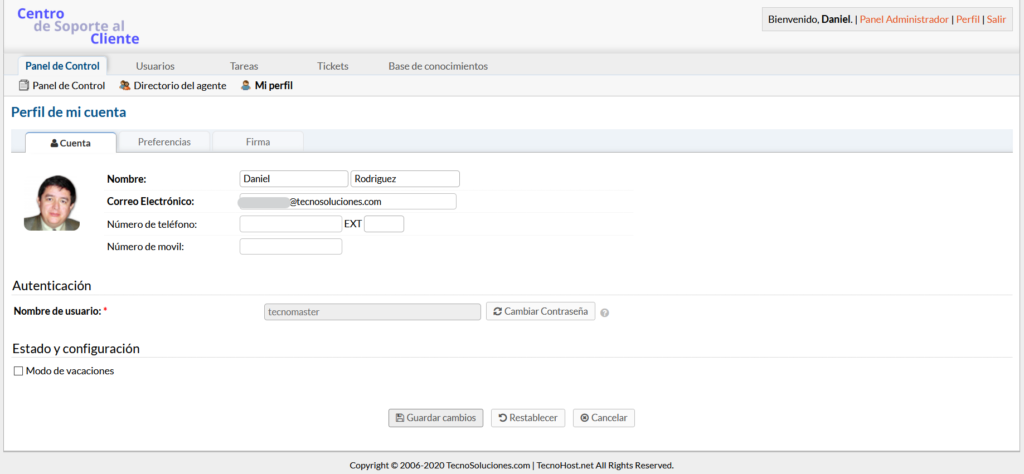Viewport: 1024px width, 474px height.
Task: Select Mi perfil in the submenu
Action: click(x=267, y=86)
